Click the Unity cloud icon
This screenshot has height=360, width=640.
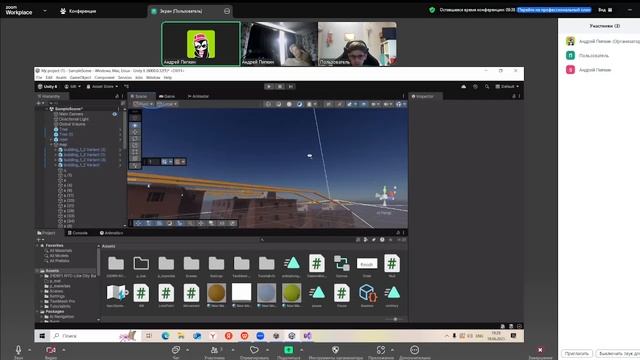[x=464, y=87]
